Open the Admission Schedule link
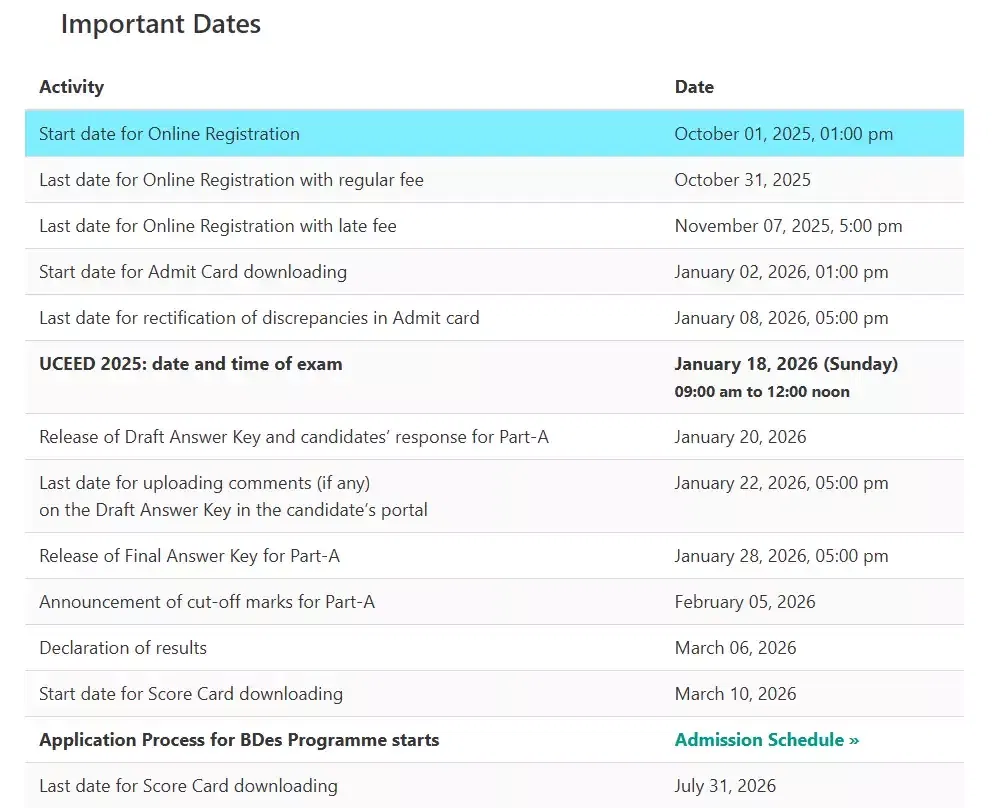The width and height of the screenshot is (994, 808). point(766,740)
